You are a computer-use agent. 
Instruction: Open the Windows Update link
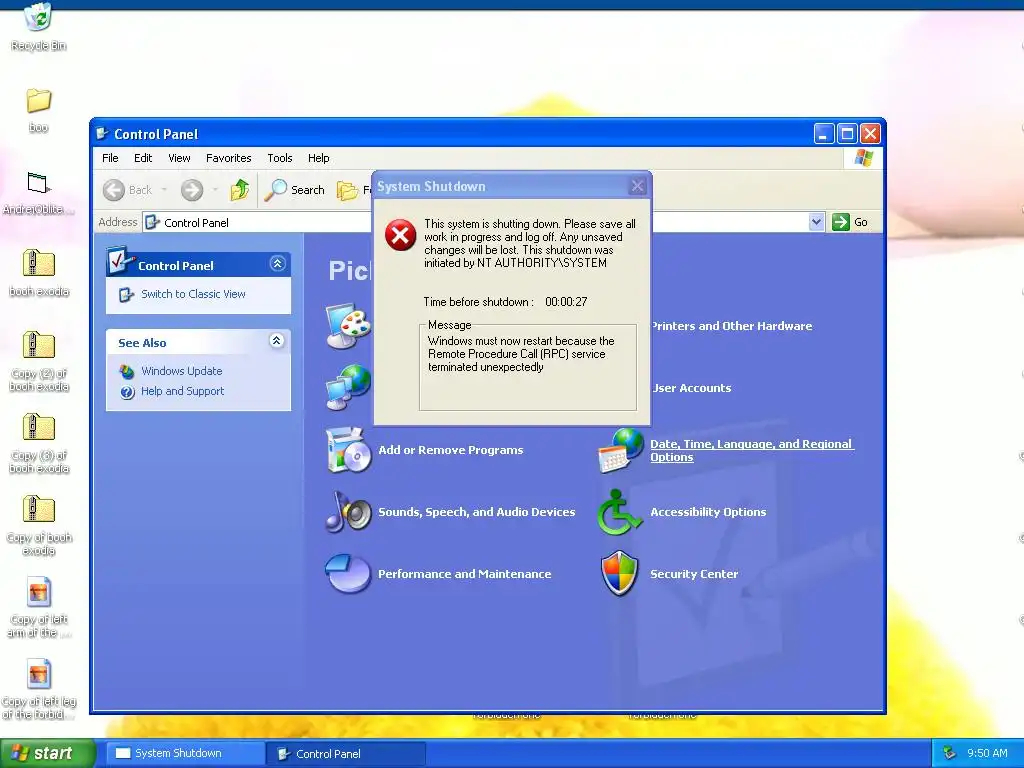point(182,371)
